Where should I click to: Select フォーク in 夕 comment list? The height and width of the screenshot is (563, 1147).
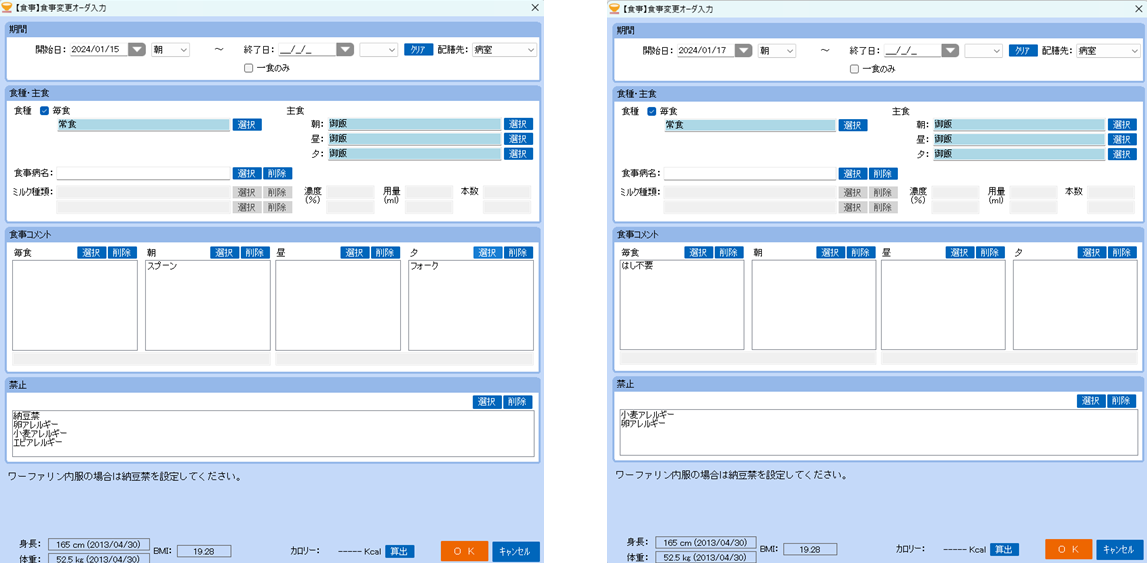[x=425, y=266]
